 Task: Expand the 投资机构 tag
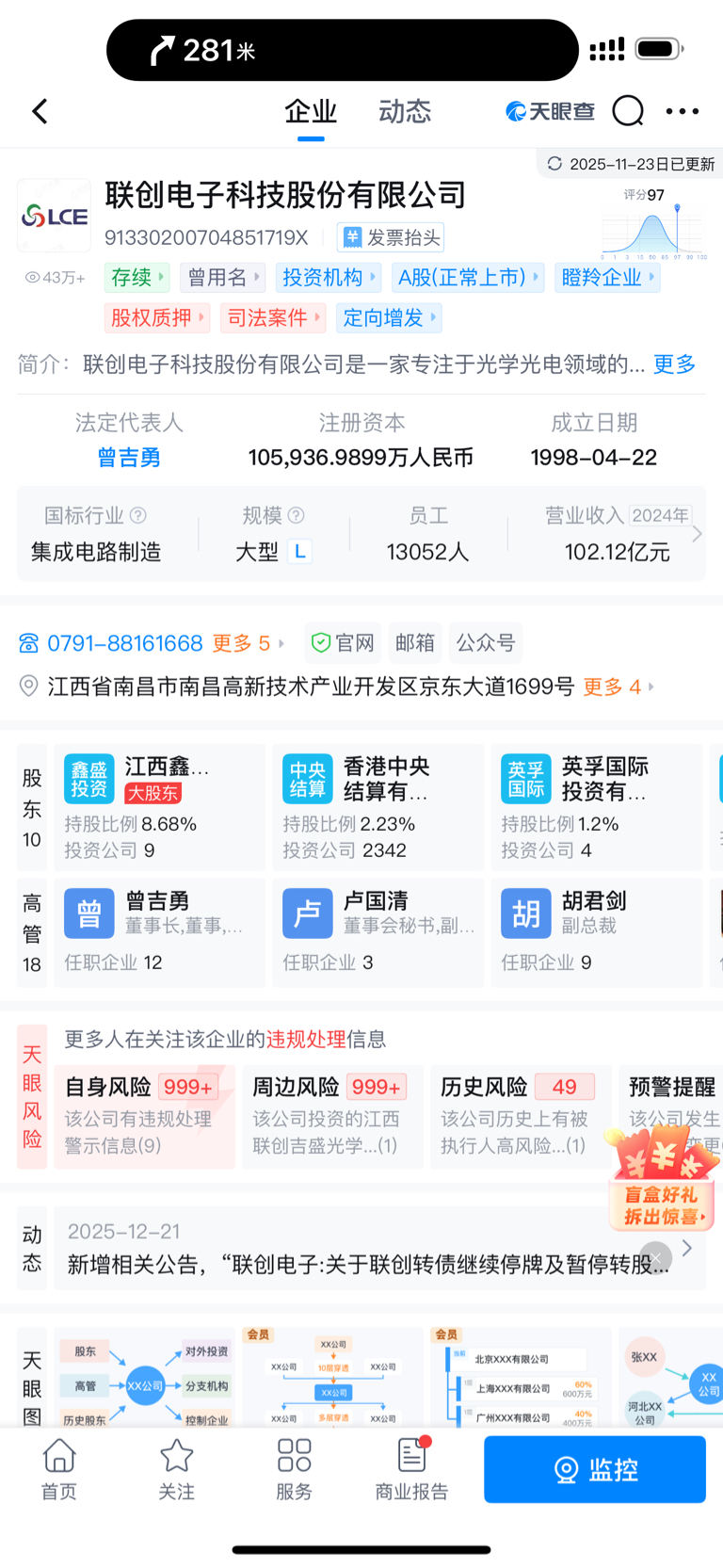(329, 278)
